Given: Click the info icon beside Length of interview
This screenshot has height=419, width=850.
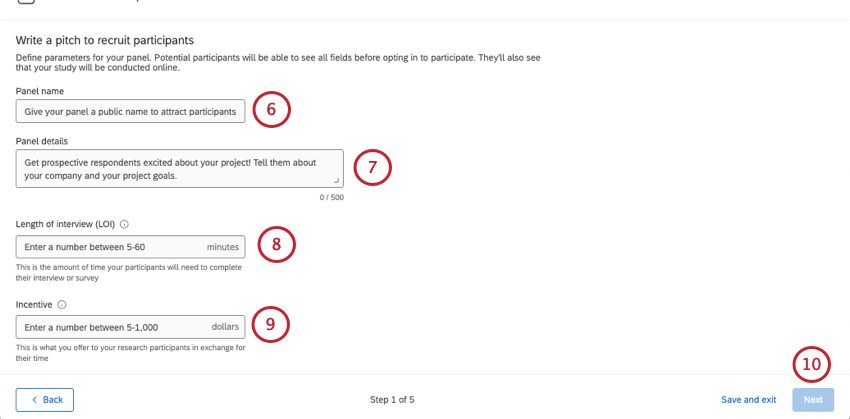Looking at the screenshot, I should [124, 225].
